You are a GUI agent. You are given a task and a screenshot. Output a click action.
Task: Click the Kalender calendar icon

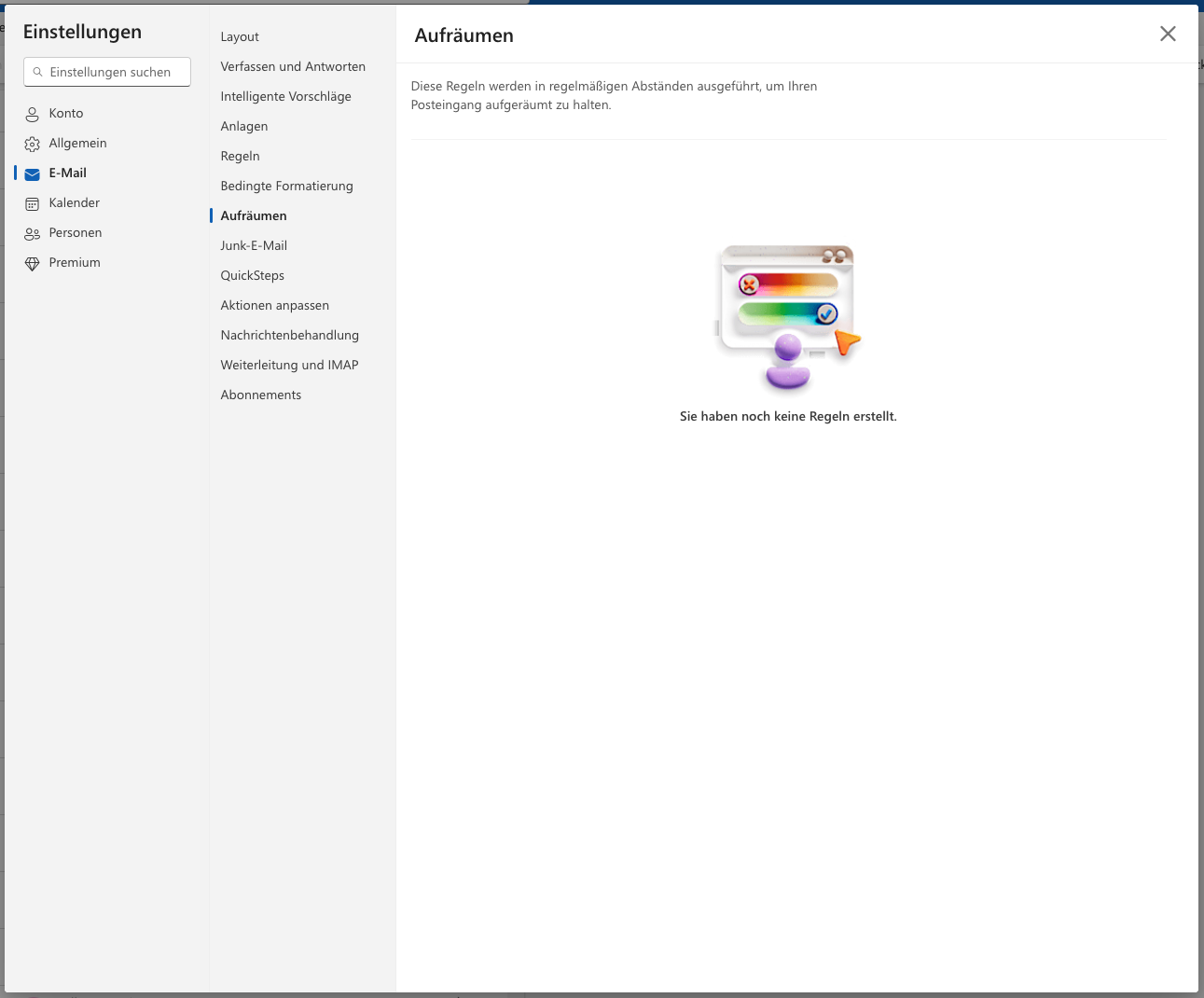click(32, 203)
